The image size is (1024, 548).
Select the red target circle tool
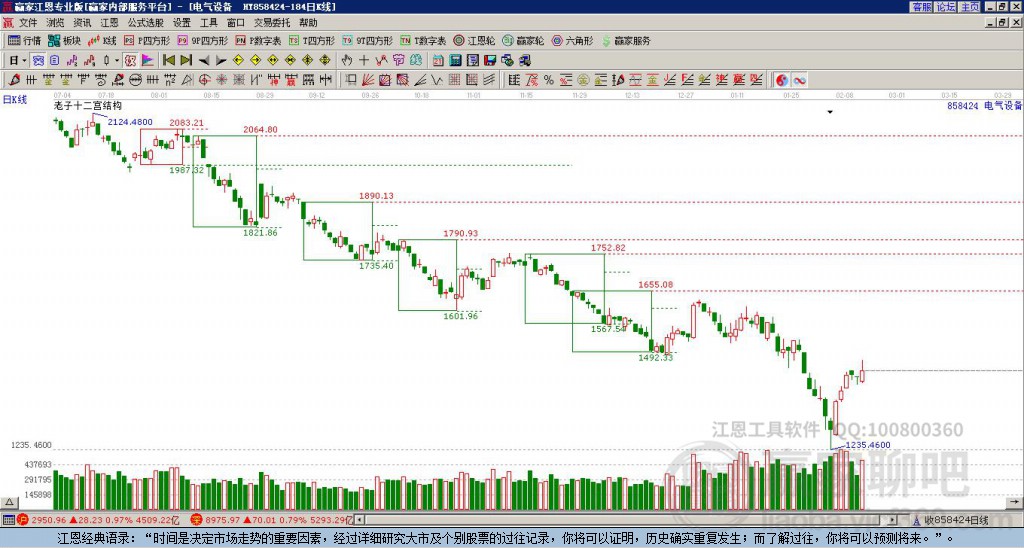point(204,80)
